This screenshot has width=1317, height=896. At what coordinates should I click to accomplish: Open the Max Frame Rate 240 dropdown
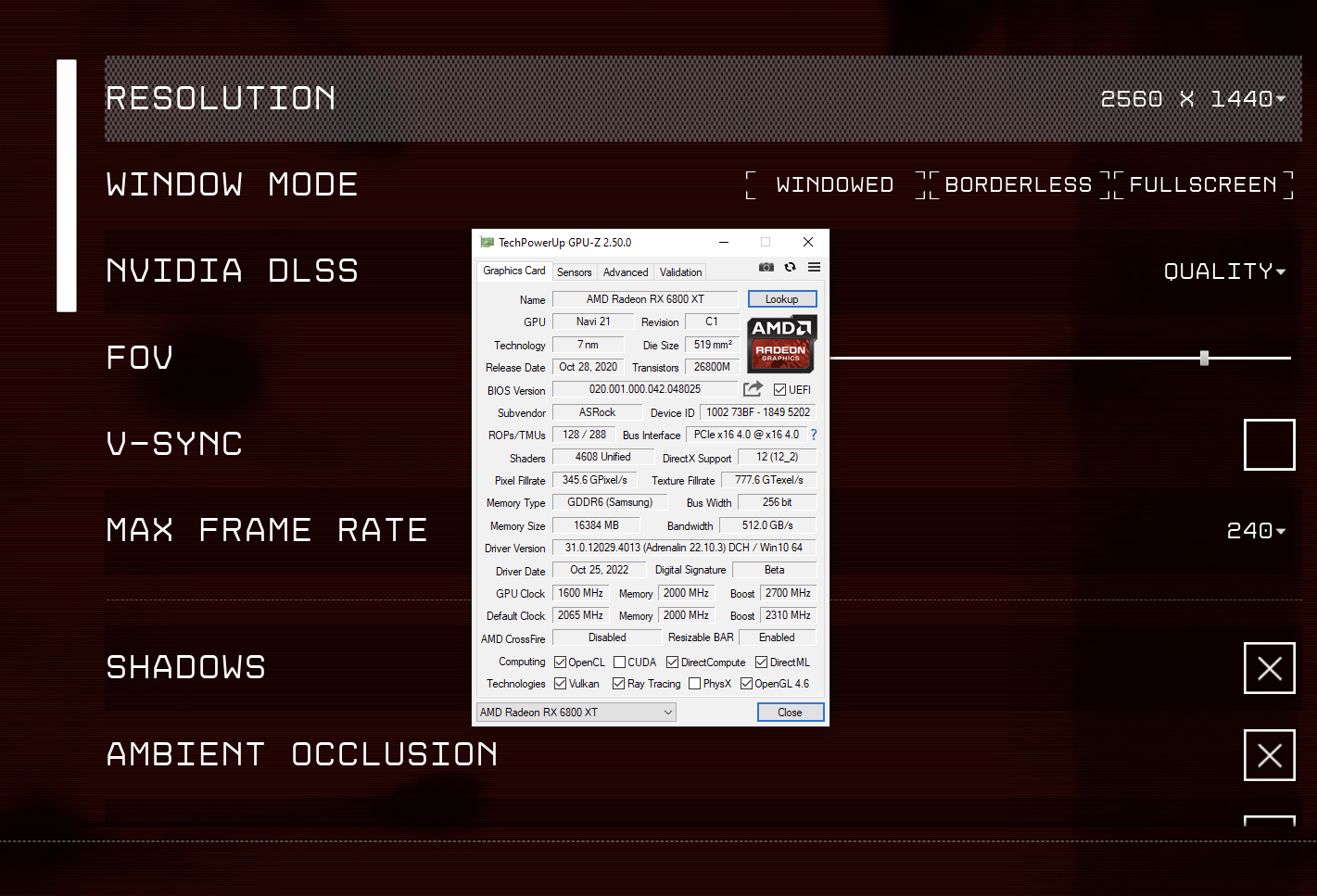point(1256,531)
